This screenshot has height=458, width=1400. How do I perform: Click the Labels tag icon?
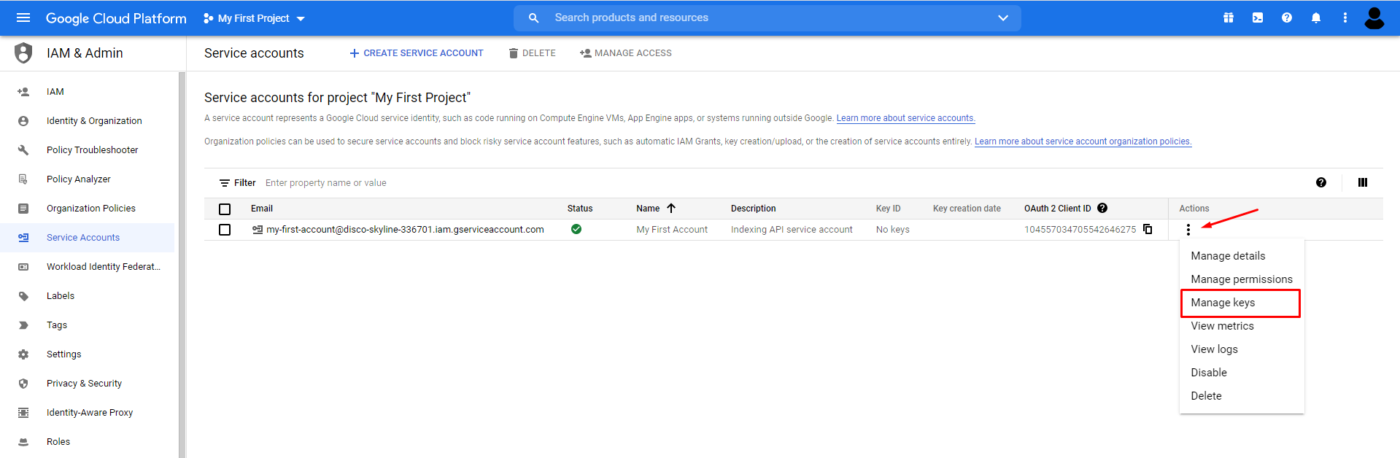pos(23,296)
